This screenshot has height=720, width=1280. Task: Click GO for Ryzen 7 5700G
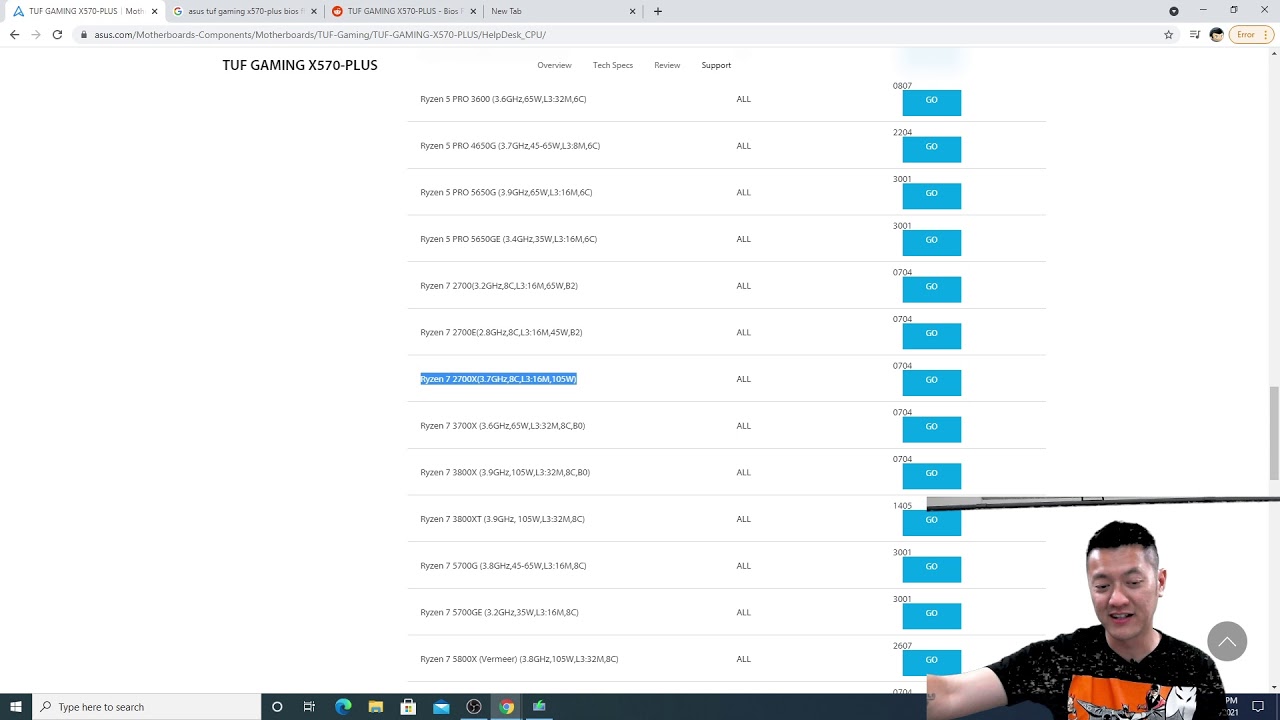(x=931, y=568)
